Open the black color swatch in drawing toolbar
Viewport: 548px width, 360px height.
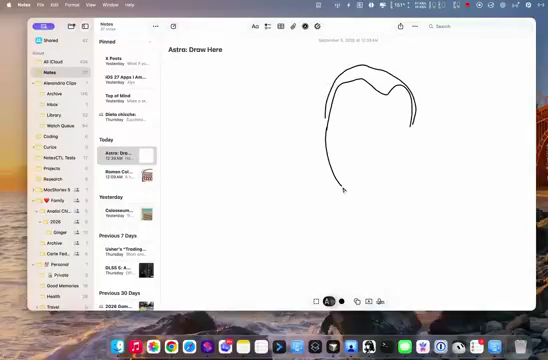pyautogui.click(x=342, y=301)
